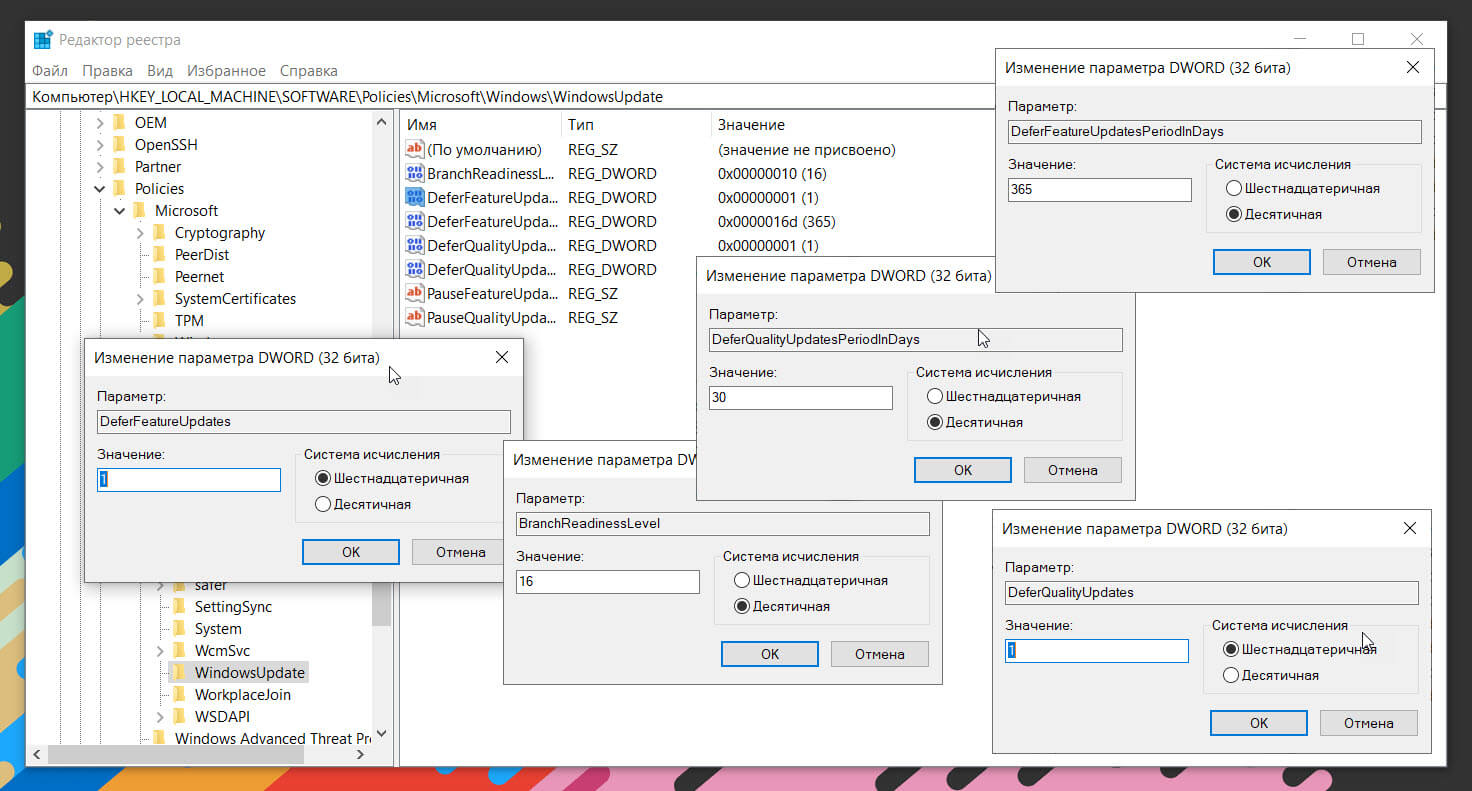Screen dimensions: 1472x791
Task: Click the Cryptography folder icon
Action: pos(159,233)
